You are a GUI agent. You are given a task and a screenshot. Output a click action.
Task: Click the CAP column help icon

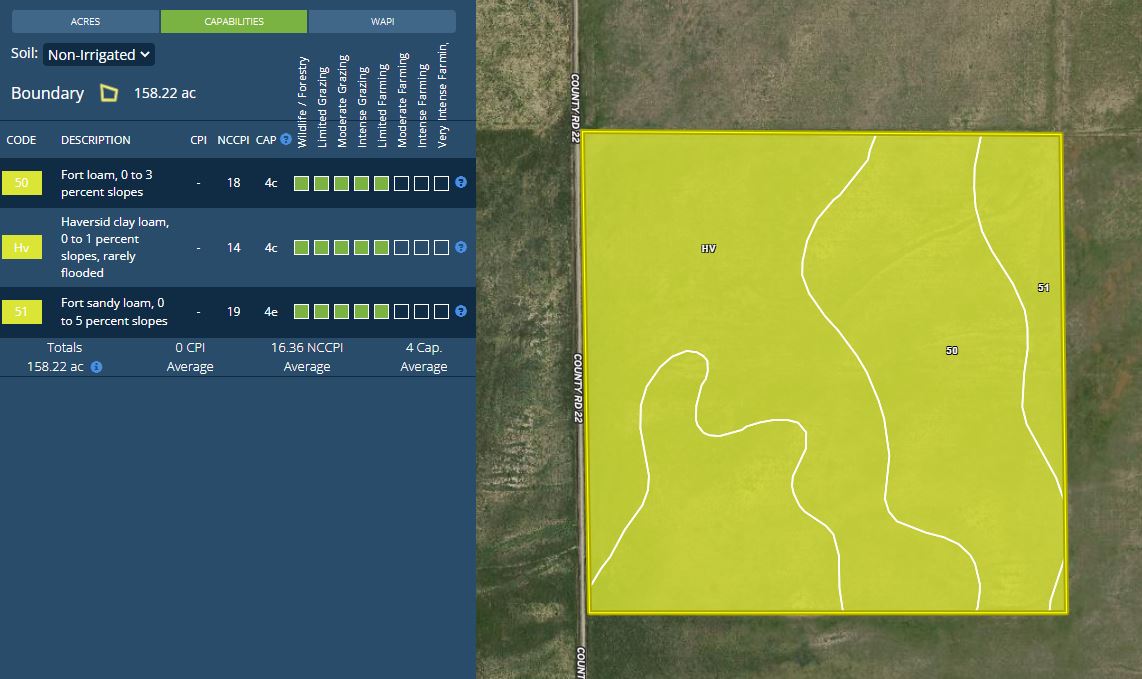tap(286, 140)
